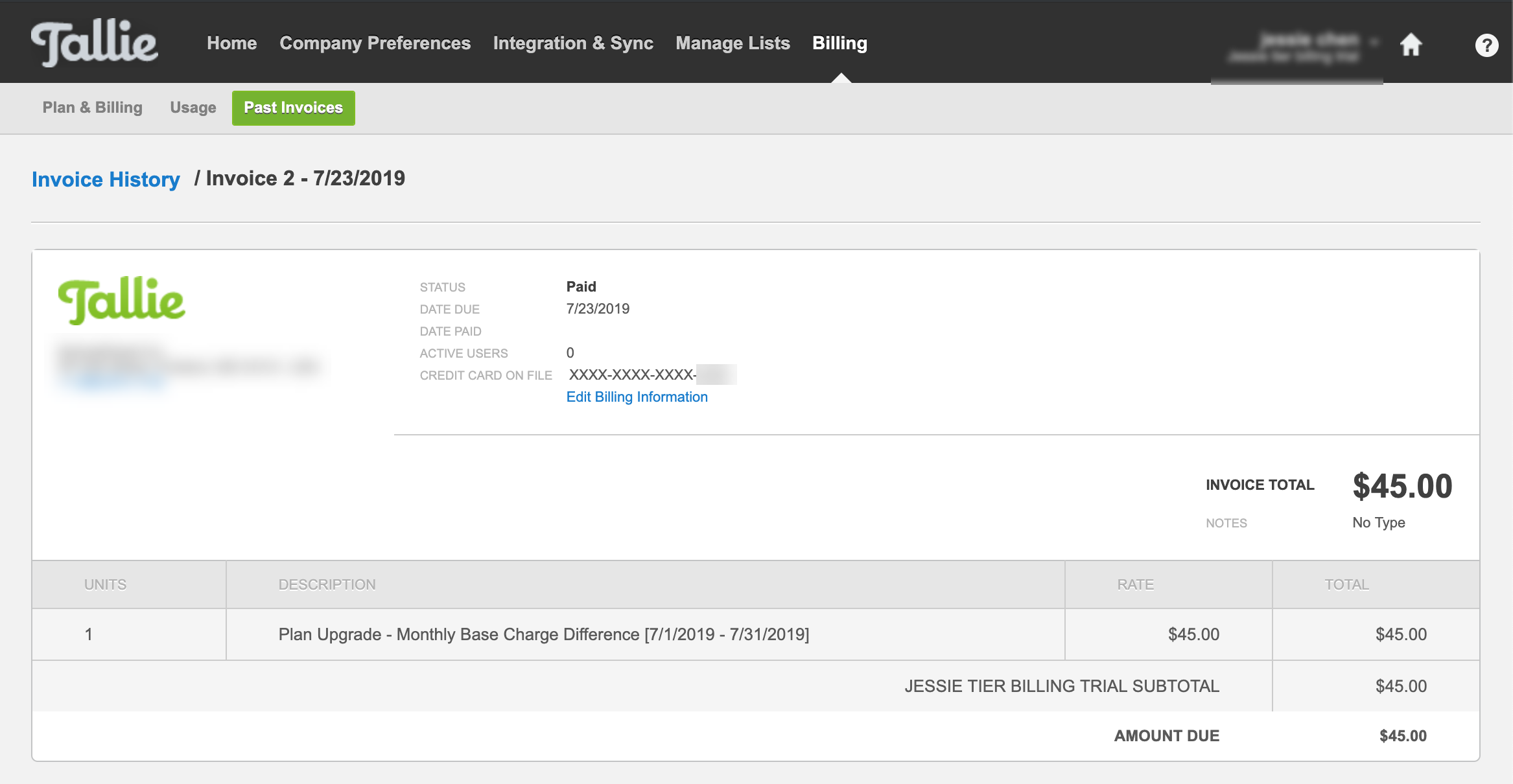1513x784 pixels.
Task: Switch to Plan & Billing tab
Action: coord(93,108)
